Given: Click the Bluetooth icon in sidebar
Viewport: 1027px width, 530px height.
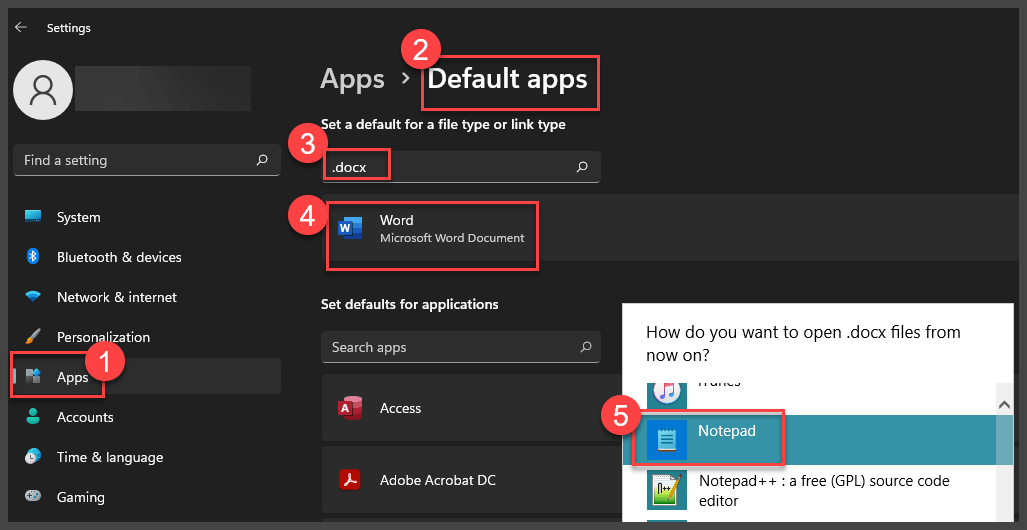Looking at the screenshot, I should 33,257.
